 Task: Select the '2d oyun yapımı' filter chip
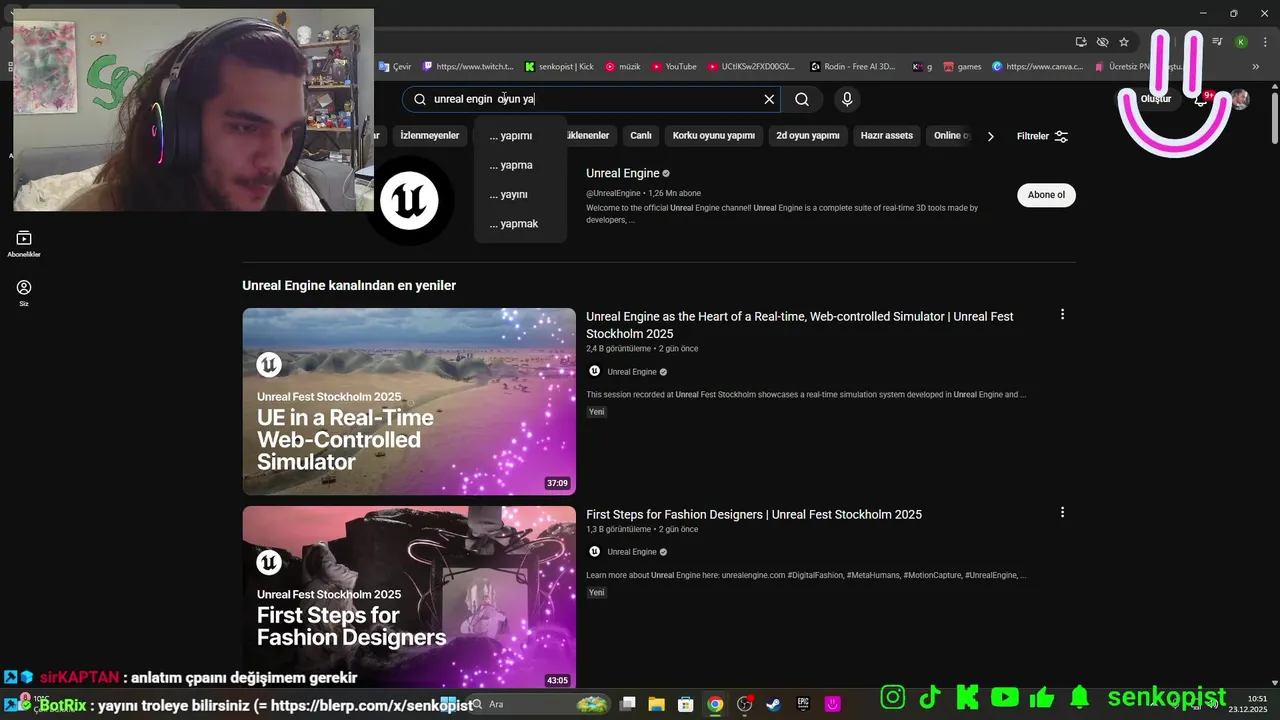click(808, 136)
